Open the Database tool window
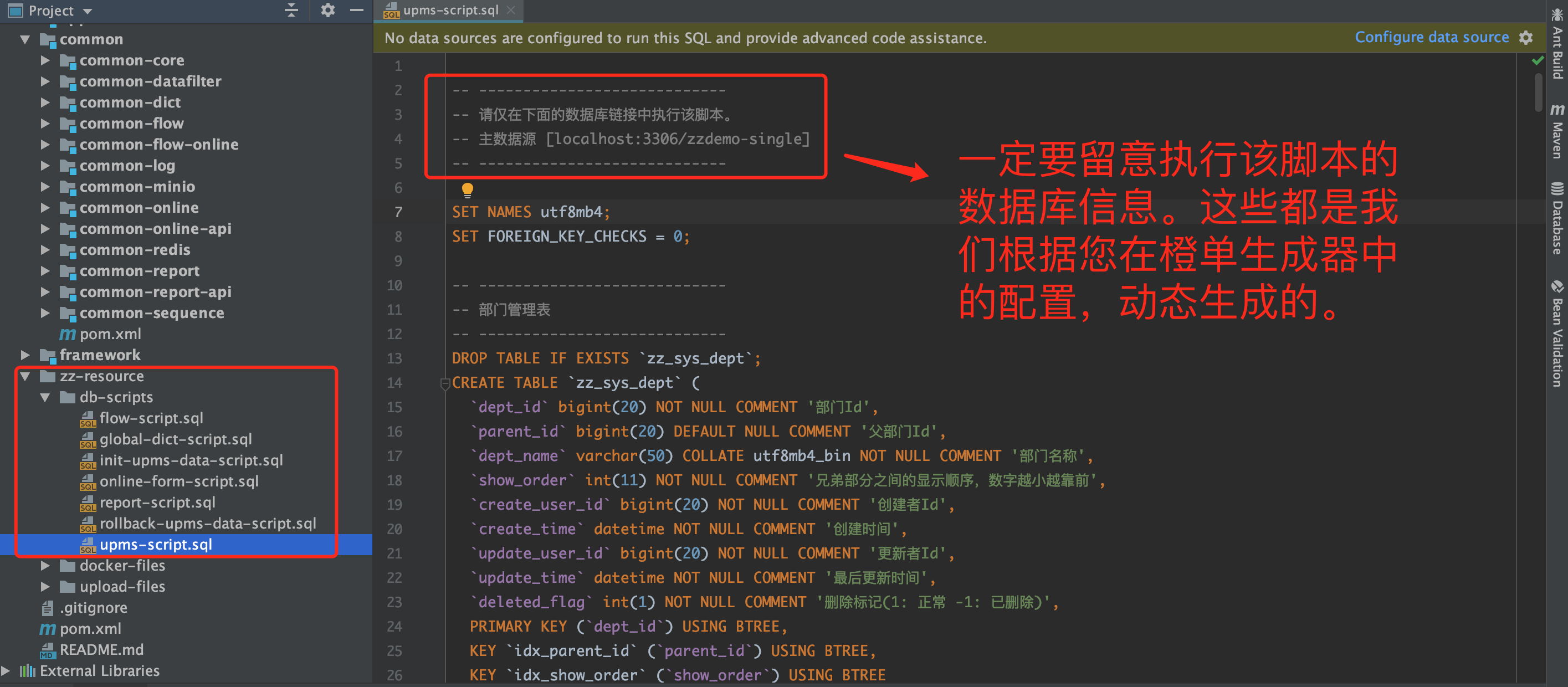 (x=1557, y=218)
